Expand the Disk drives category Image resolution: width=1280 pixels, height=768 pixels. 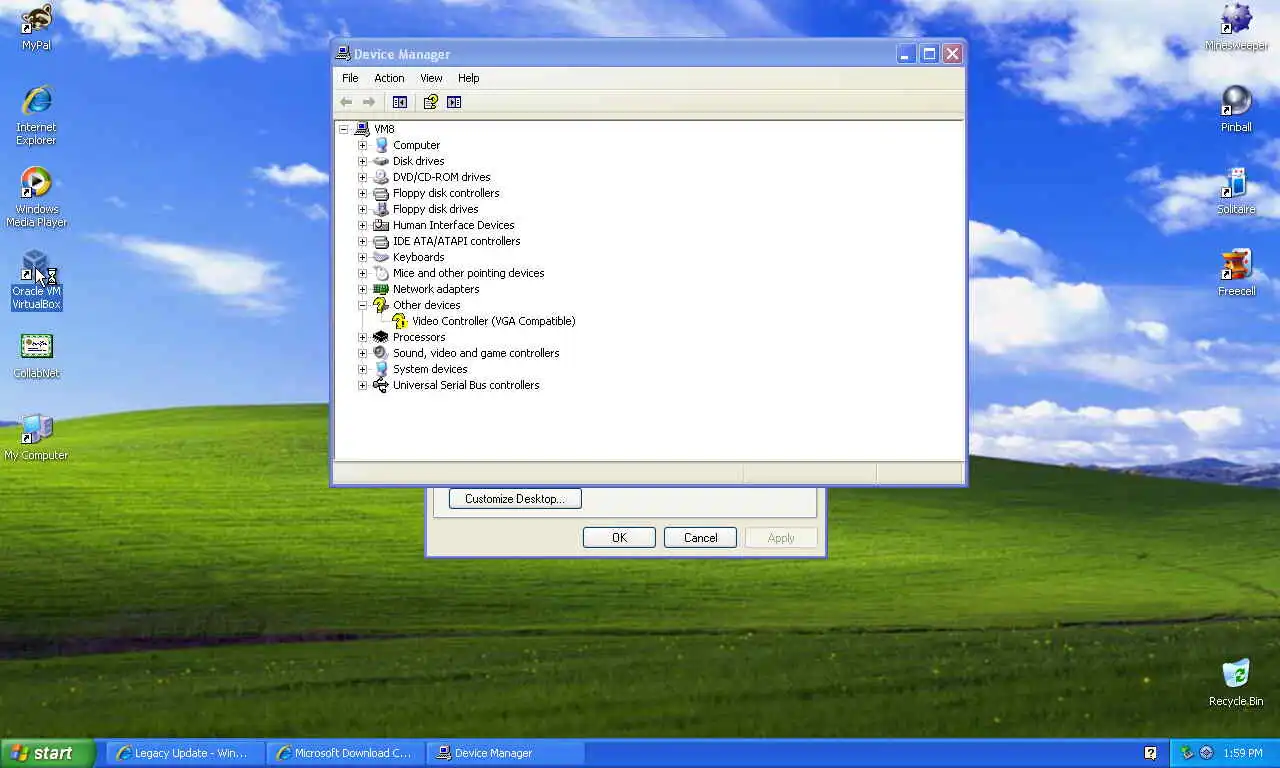pos(363,161)
